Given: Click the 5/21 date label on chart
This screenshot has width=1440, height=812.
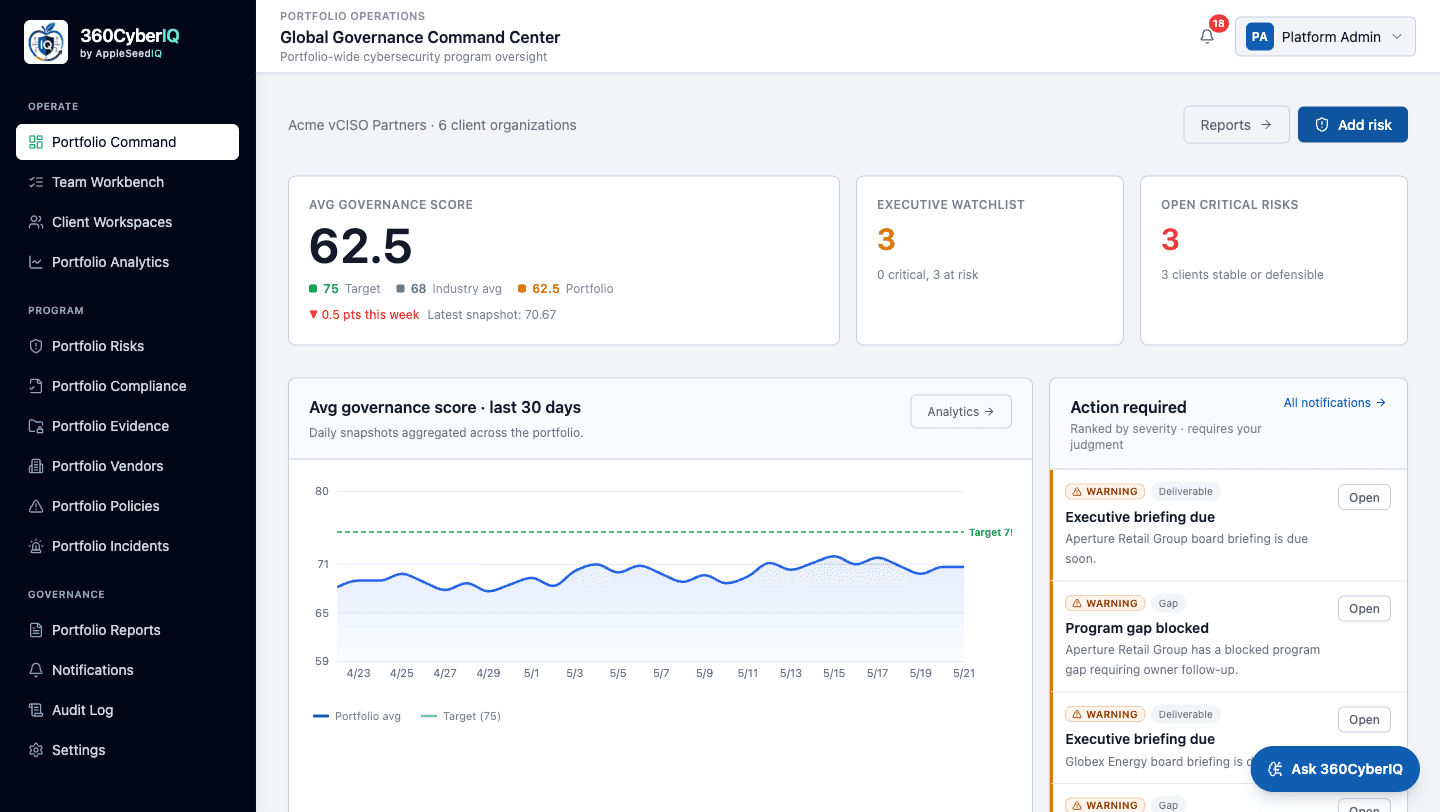Looking at the screenshot, I should point(963,673).
